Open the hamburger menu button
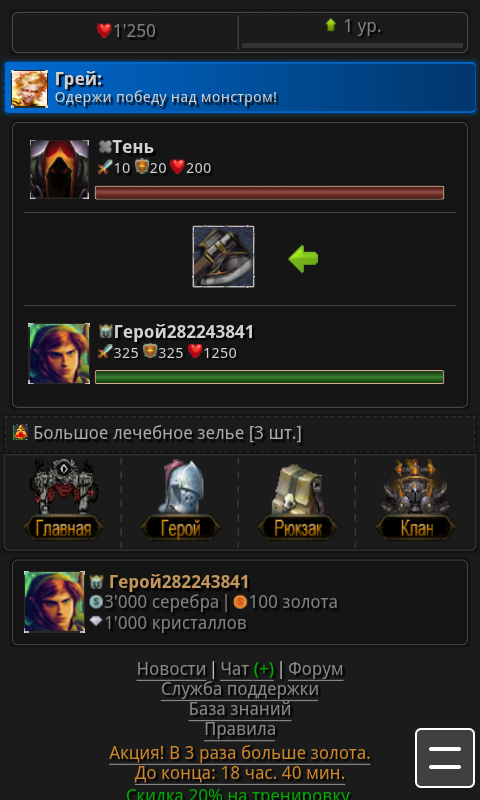This screenshot has width=480, height=800. 445,758
